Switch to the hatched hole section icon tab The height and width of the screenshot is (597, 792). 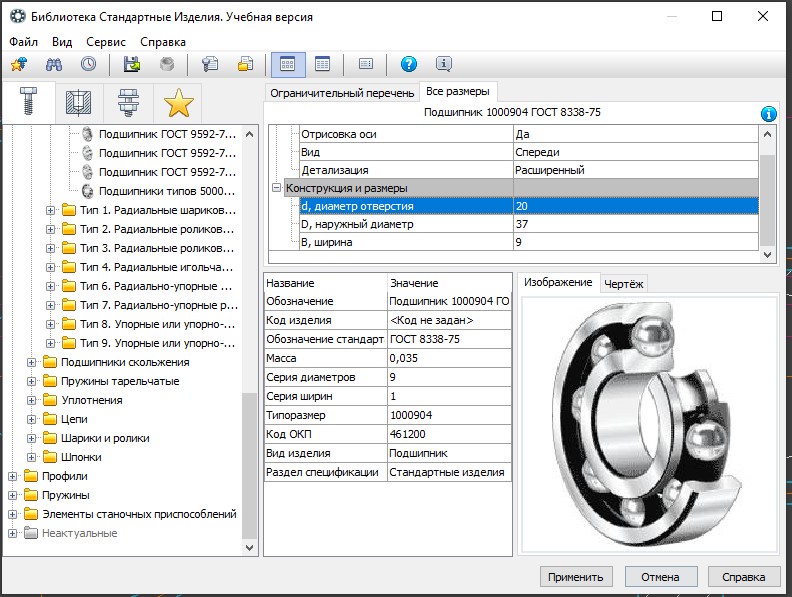point(78,103)
